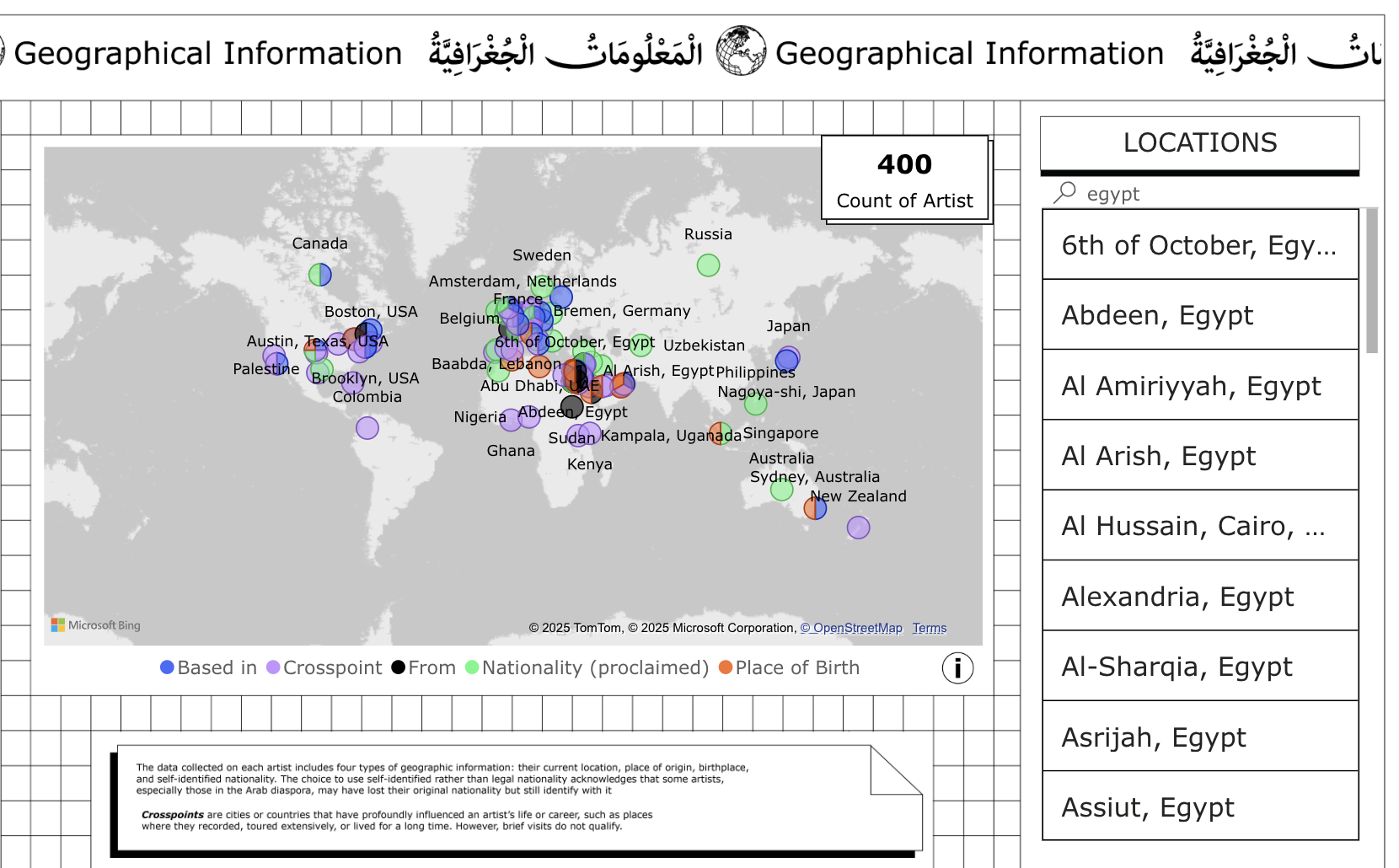Click the 'Nagoya-shi, Japan' map label

click(786, 392)
